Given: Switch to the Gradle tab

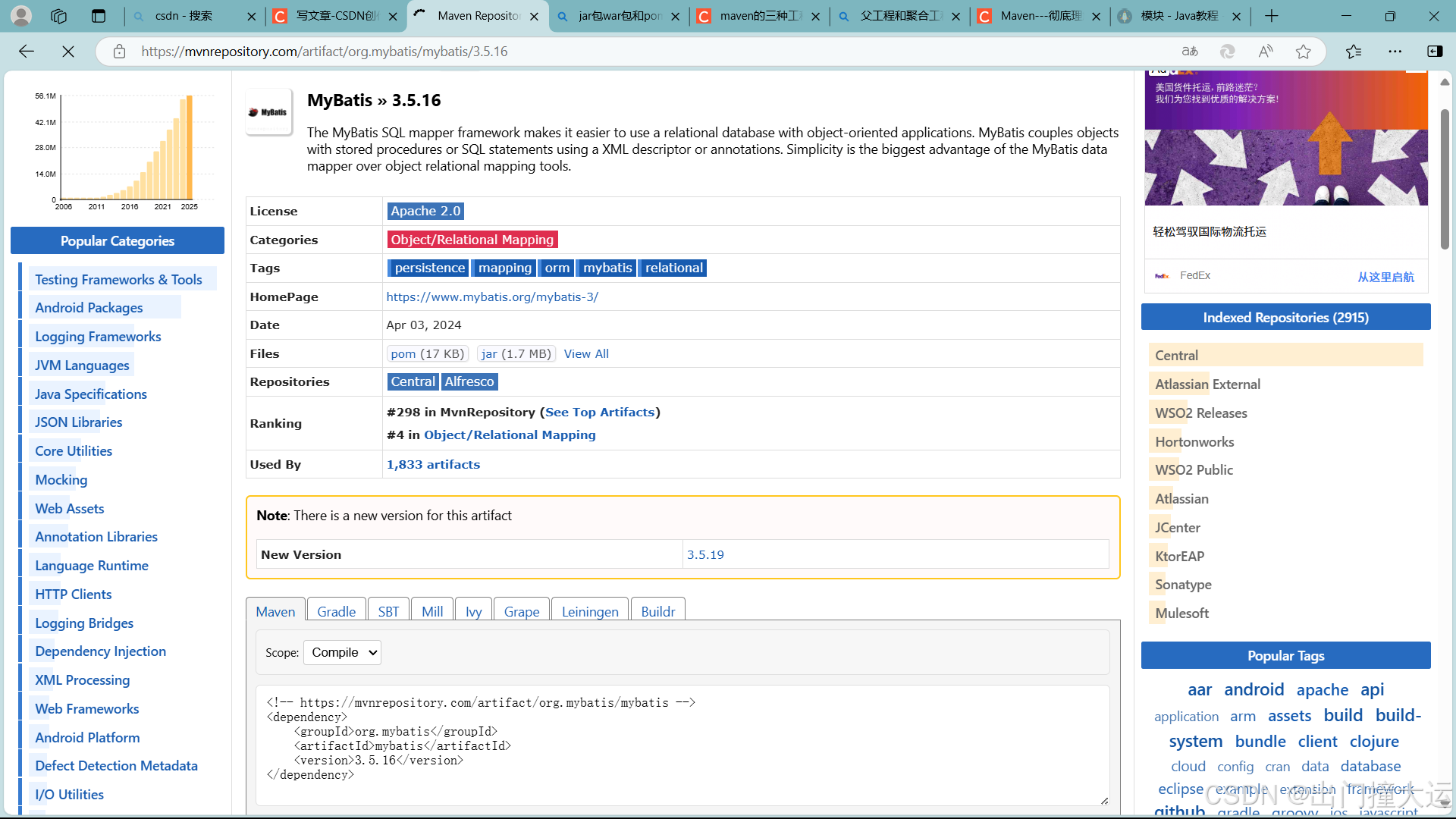Looking at the screenshot, I should [x=336, y=611].
